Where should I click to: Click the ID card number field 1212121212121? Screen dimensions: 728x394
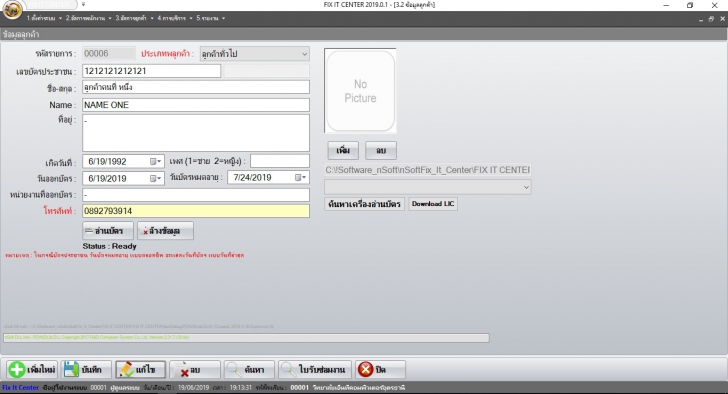pyautogui.click(x=151, y=71)
